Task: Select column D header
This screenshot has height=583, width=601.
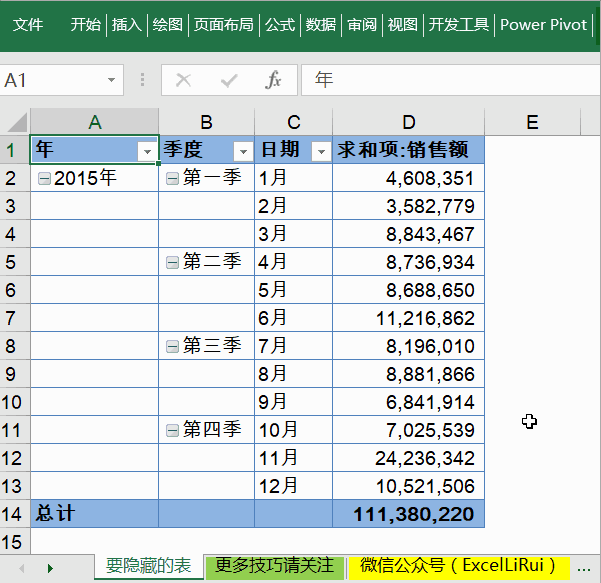Action: coord(409,122)
